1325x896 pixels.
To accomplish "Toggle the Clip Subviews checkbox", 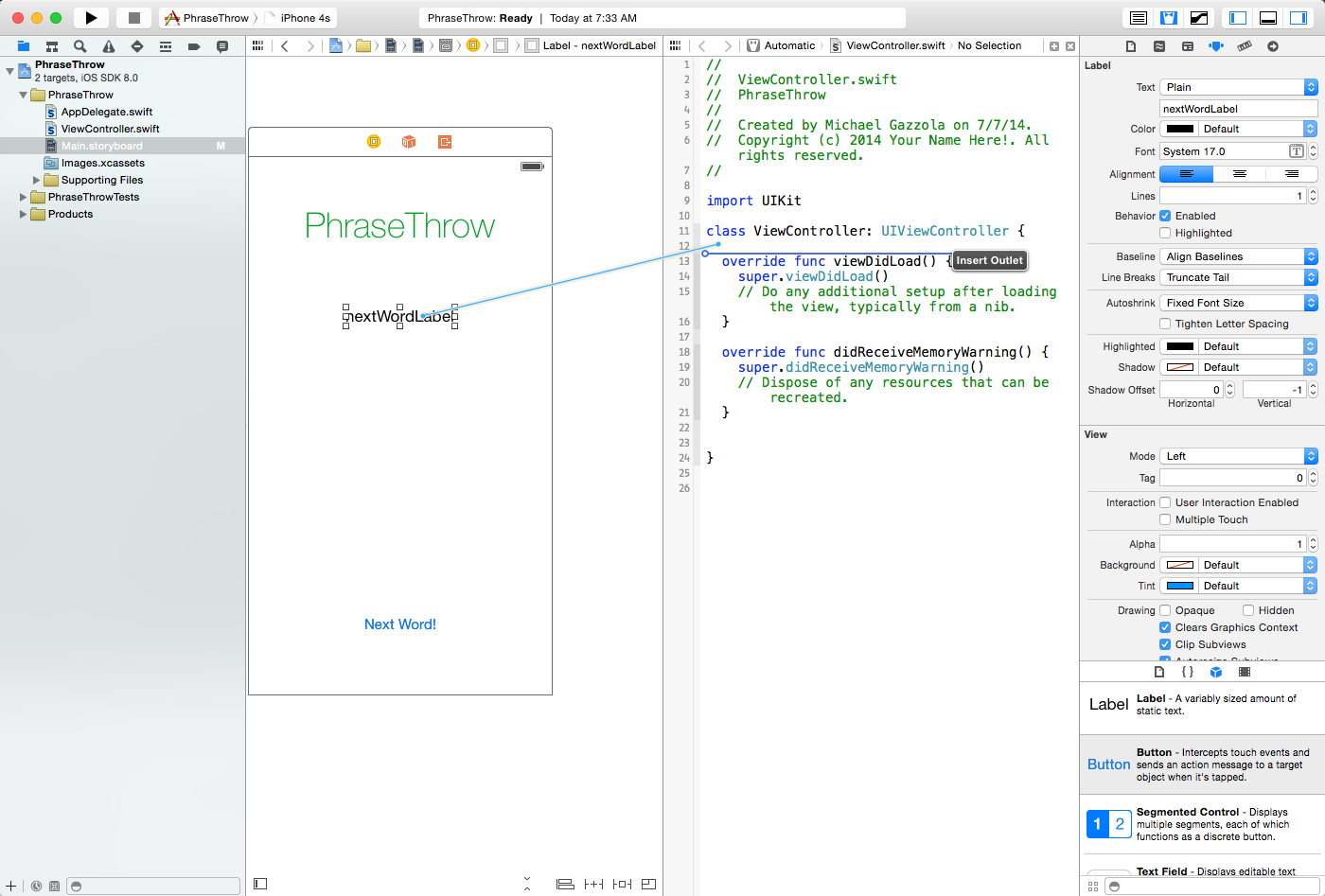I will pyautogui.click(x=1165, y=644).
